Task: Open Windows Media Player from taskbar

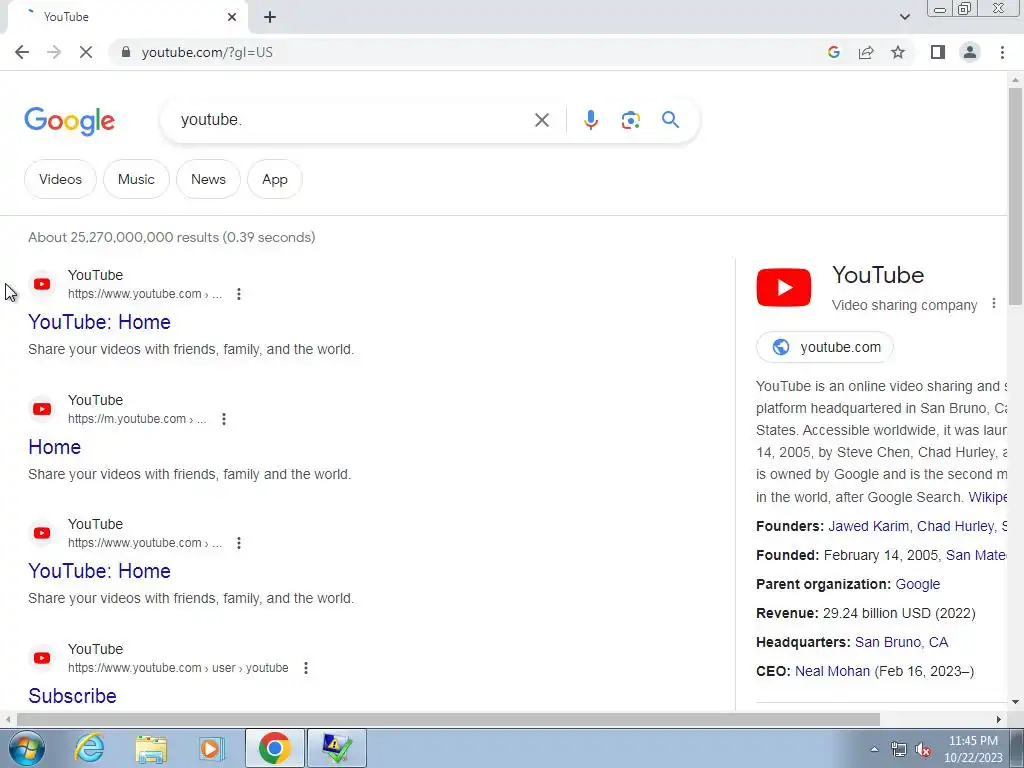Action: click(212, 748)
